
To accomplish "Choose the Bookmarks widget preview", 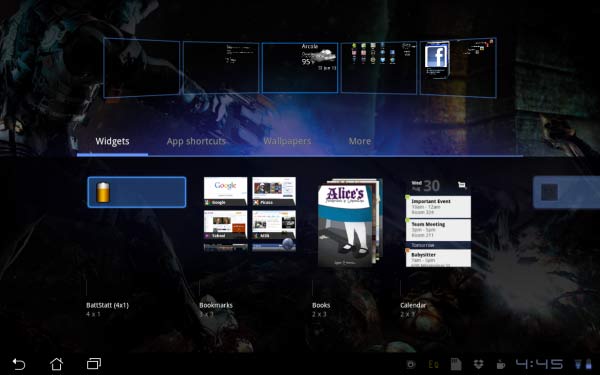I will (x=250, y=214).
